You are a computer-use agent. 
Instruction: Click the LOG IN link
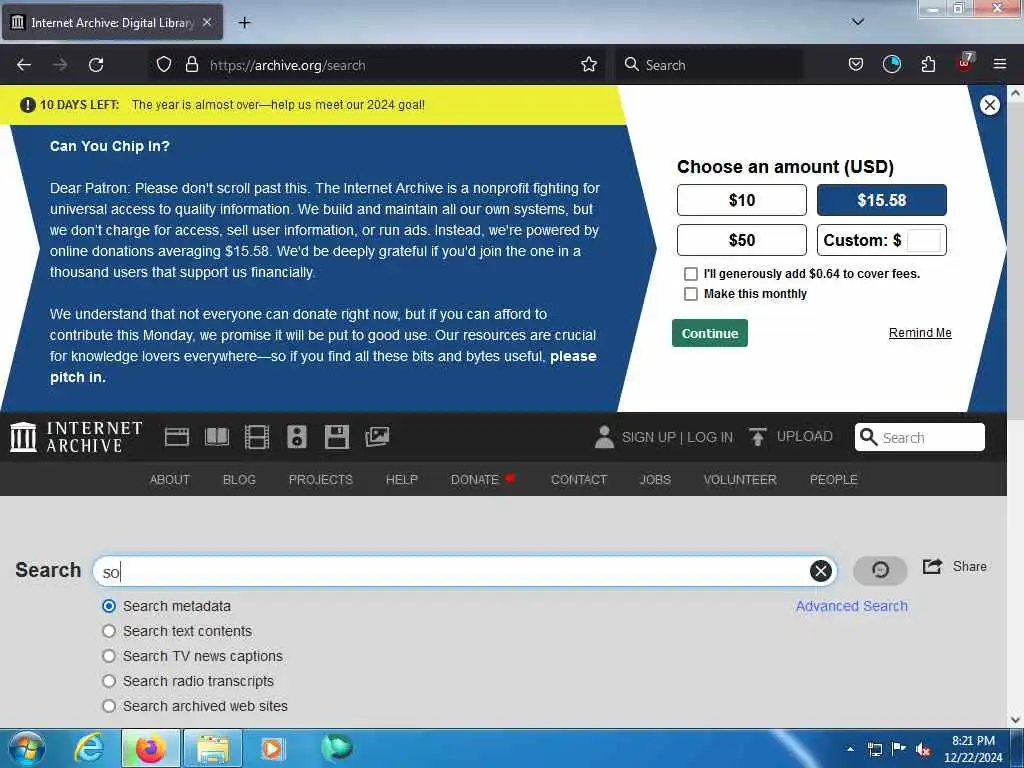pyautogui.click(x=710, y=437)
